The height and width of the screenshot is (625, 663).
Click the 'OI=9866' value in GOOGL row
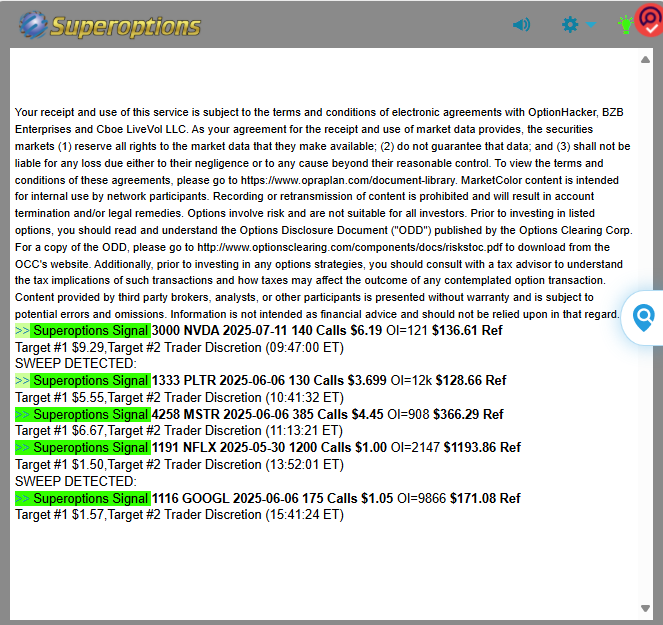[421, 498]
